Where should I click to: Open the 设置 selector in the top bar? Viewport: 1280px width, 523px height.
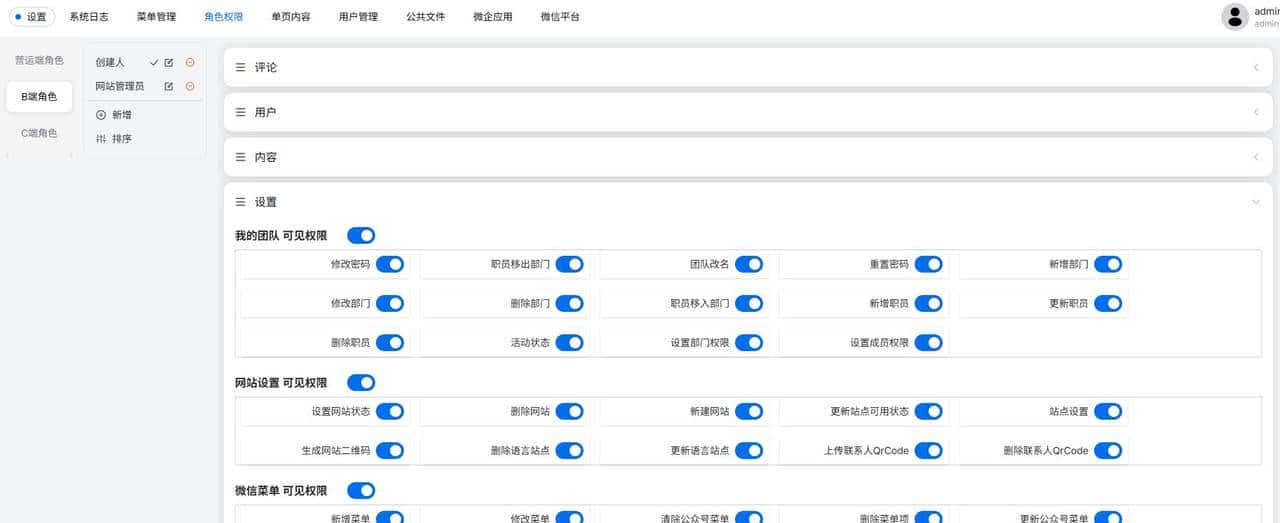31,17
